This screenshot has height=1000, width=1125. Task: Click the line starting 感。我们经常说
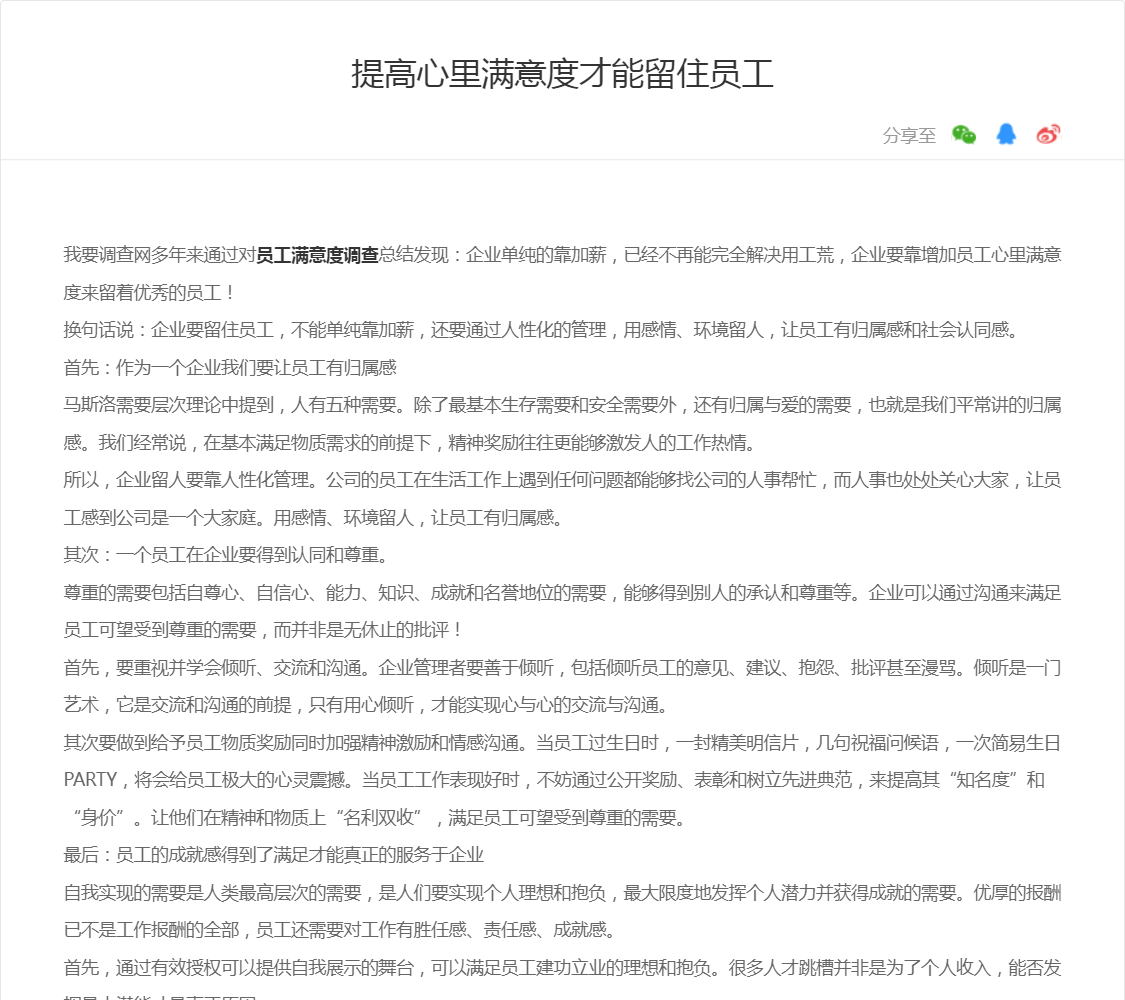pos(410,443)
